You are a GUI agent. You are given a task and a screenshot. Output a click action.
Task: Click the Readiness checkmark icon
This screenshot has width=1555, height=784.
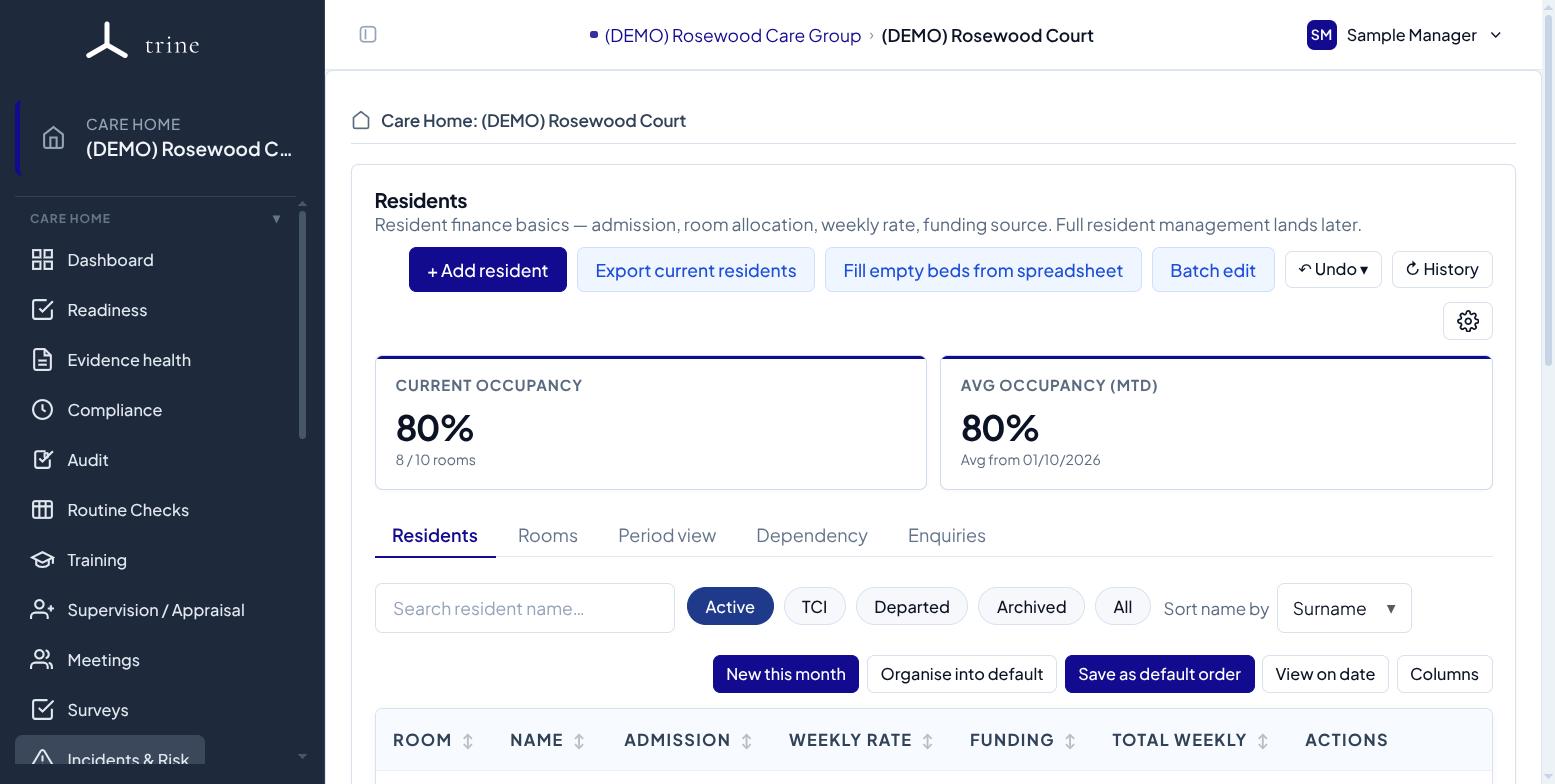(42, 310)
